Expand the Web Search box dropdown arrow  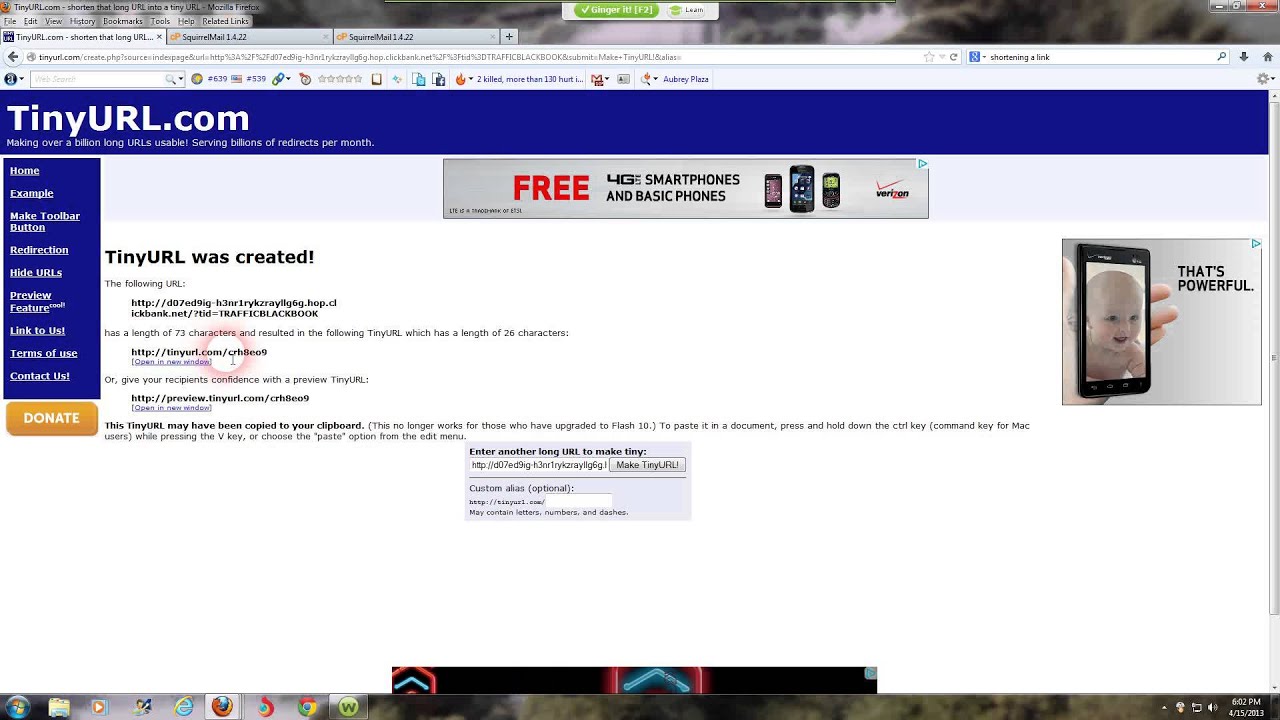181,79
